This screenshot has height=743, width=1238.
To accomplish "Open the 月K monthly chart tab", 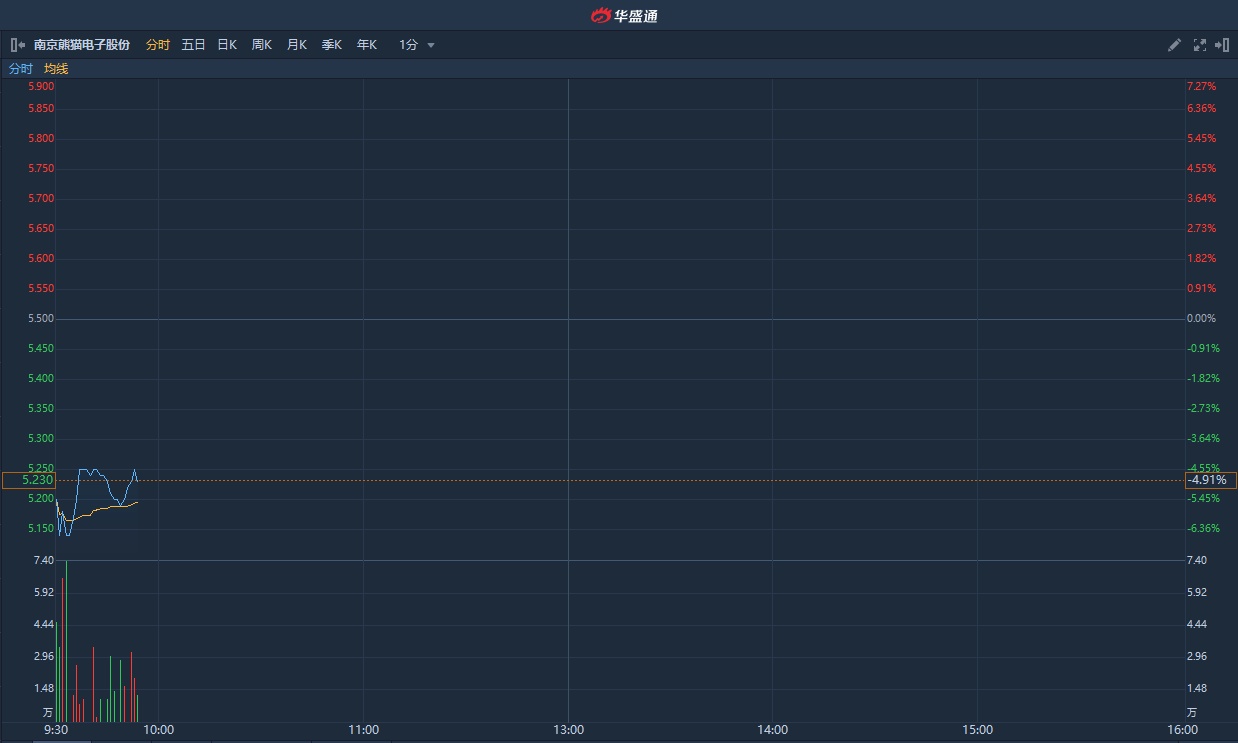I will pos(297,45).
